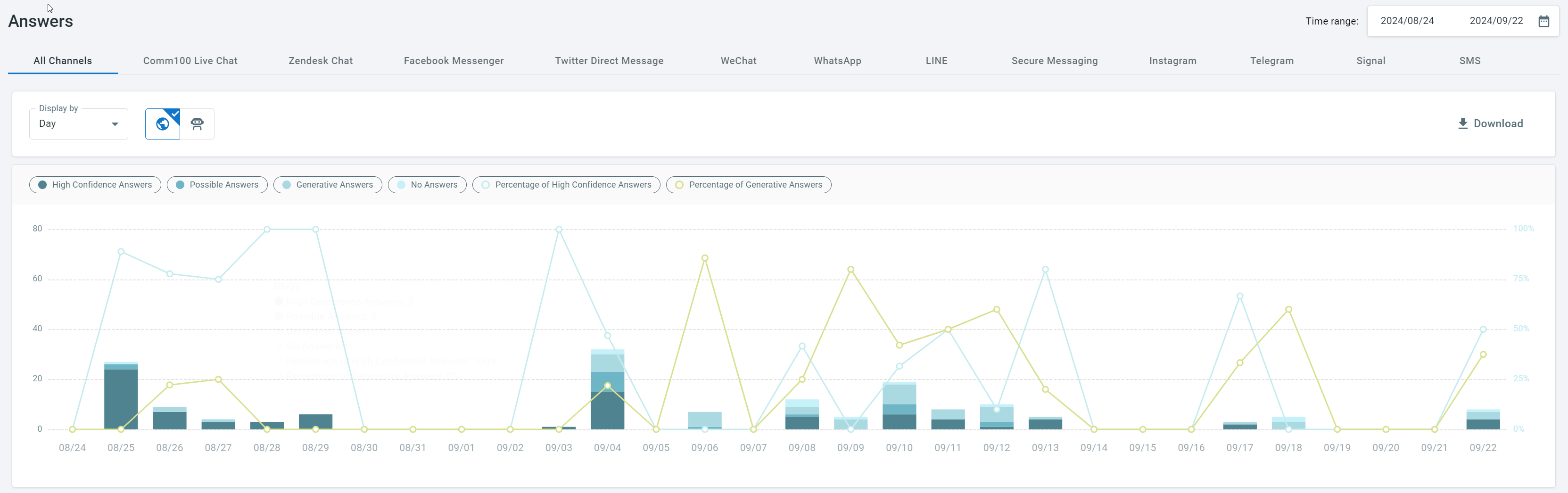The image size is (1568, 493).
Task: Click high confidence percentage point at 09/17
Action: (x=1240, y=296)
